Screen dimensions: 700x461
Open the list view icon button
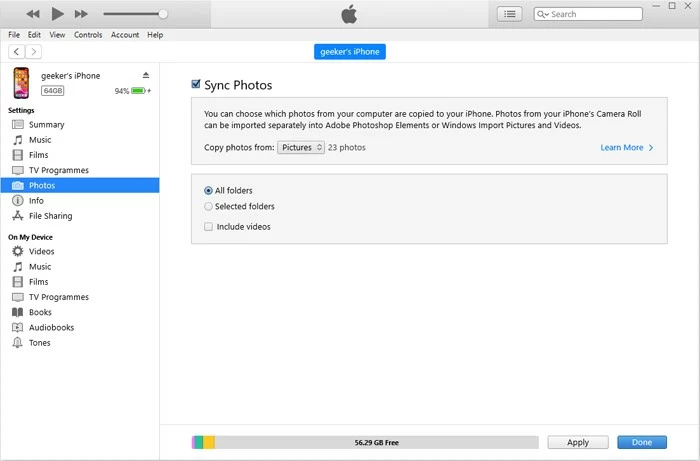click(510, 14)
